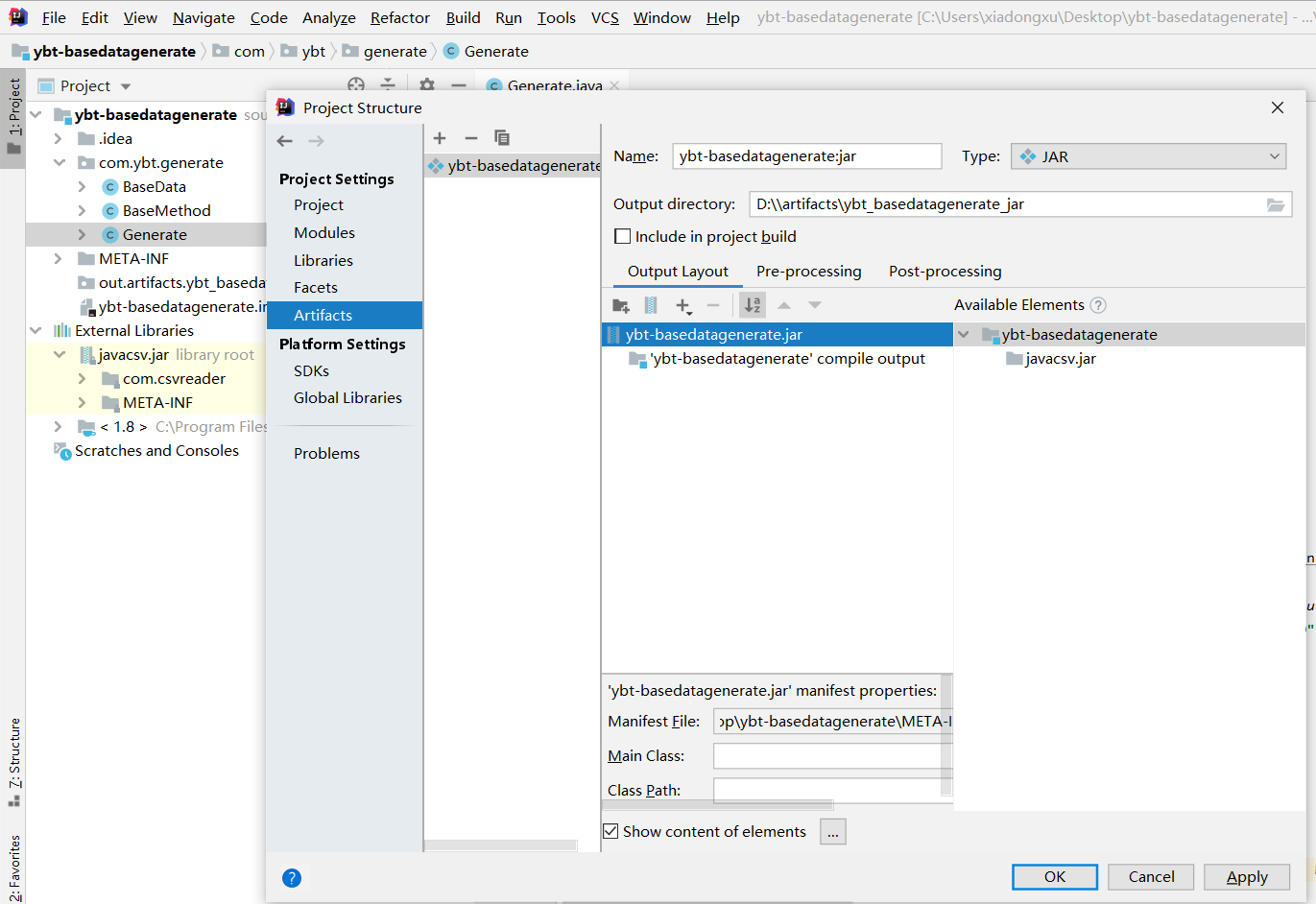Collapse the External Libraries node
This screenshot has height=904, width=1316.
36,331
